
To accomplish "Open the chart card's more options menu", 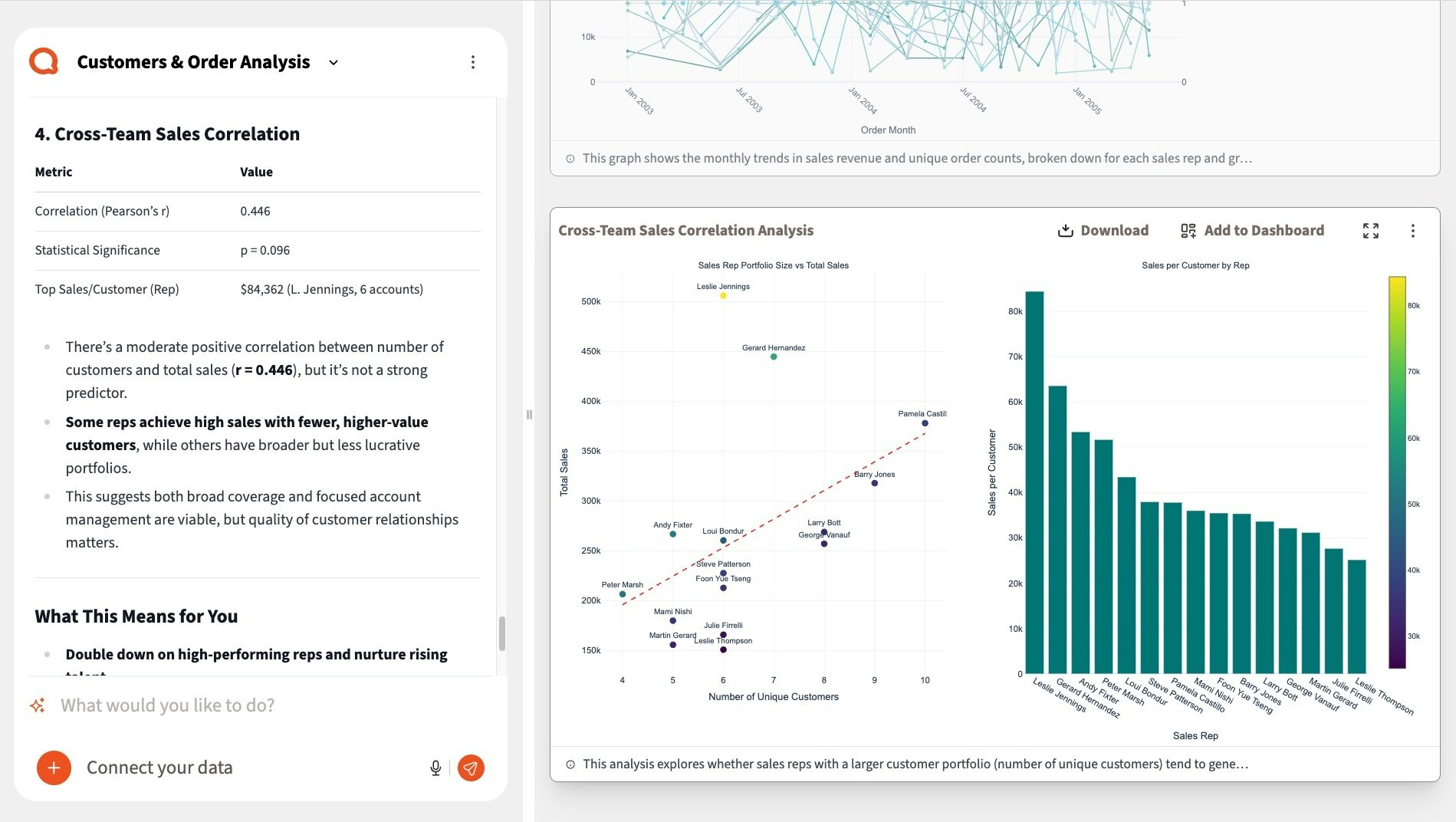I will point(1413,231).
